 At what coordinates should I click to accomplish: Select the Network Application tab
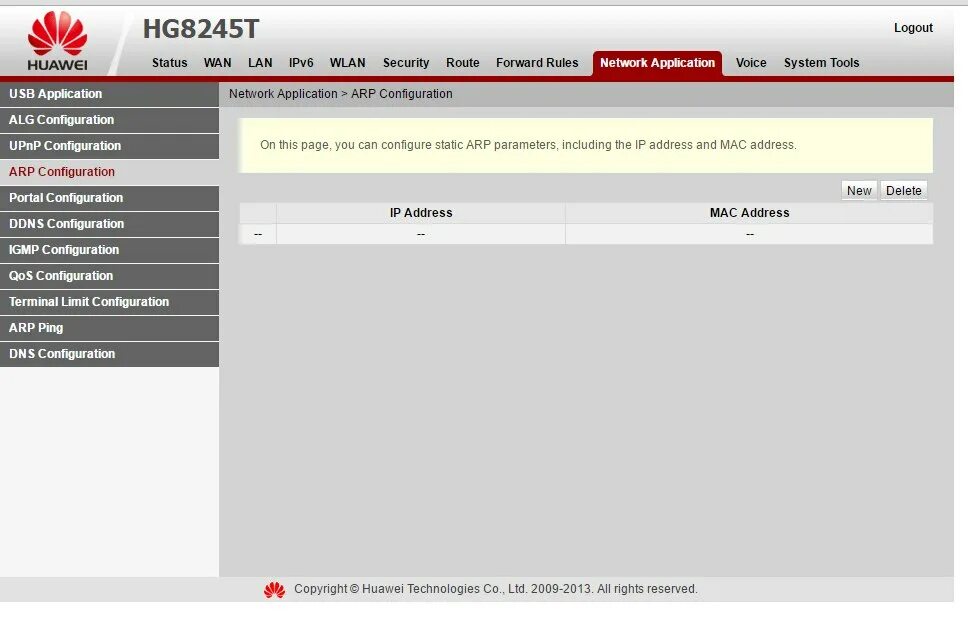pyautogui.click(x=657, y=63)
